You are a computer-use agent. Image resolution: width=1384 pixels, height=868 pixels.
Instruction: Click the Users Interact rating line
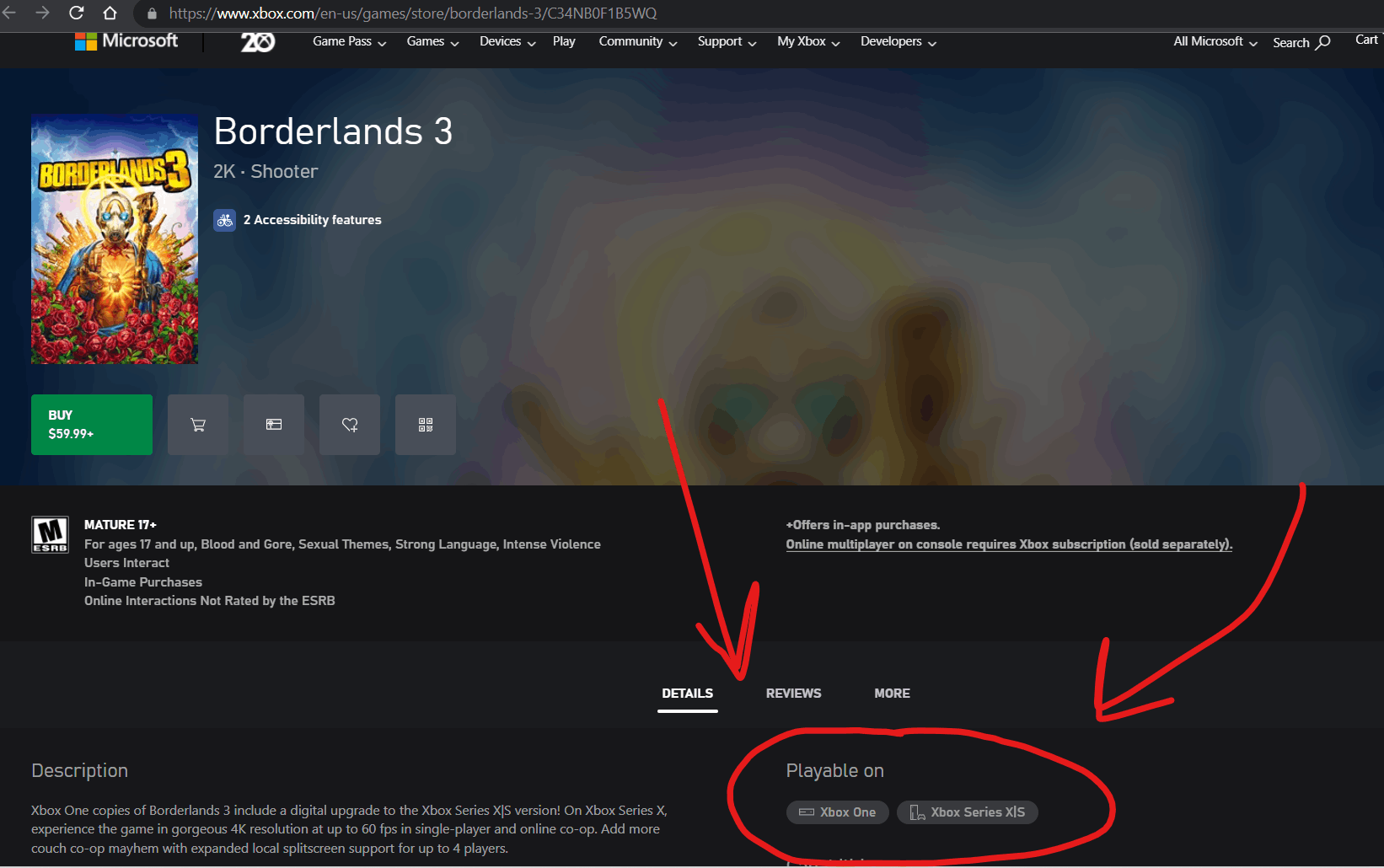(x=126, y=563)
